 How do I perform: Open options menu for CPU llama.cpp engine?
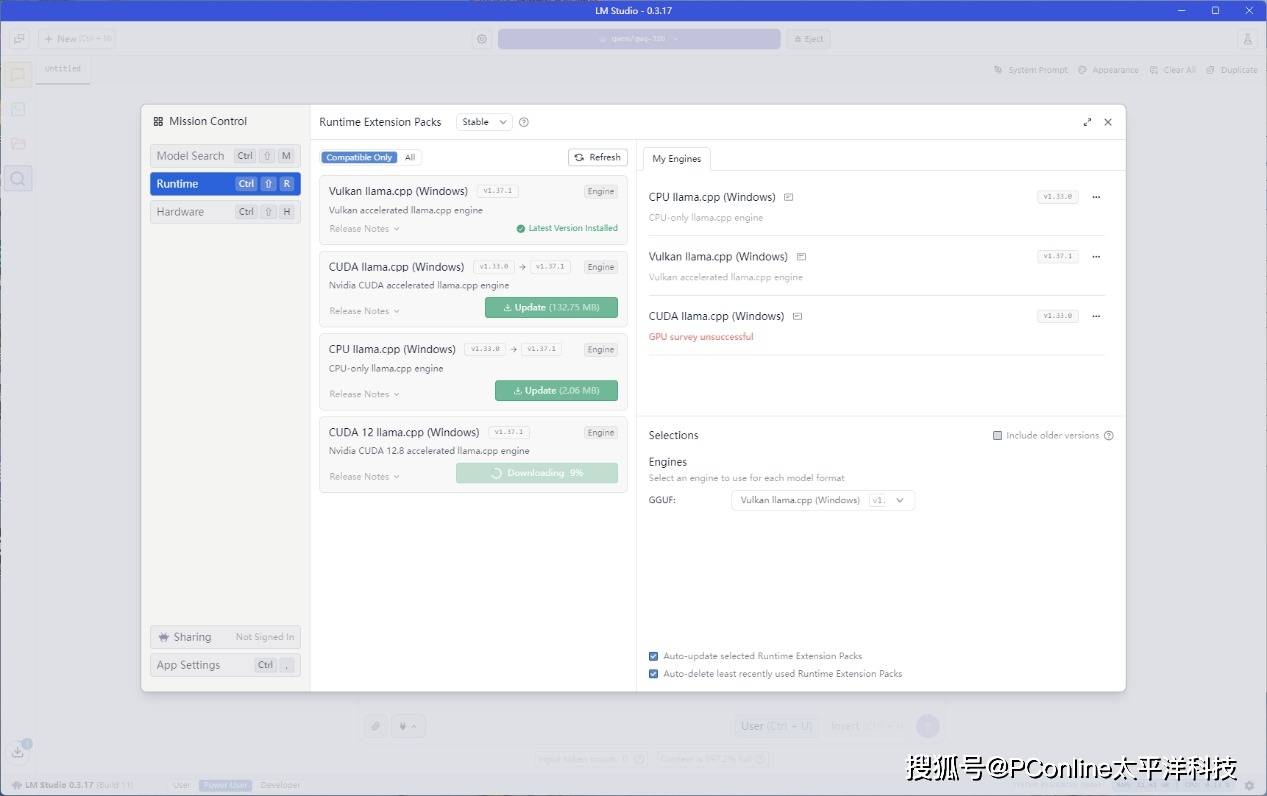pyautogui.click(x=1096, y=197)
